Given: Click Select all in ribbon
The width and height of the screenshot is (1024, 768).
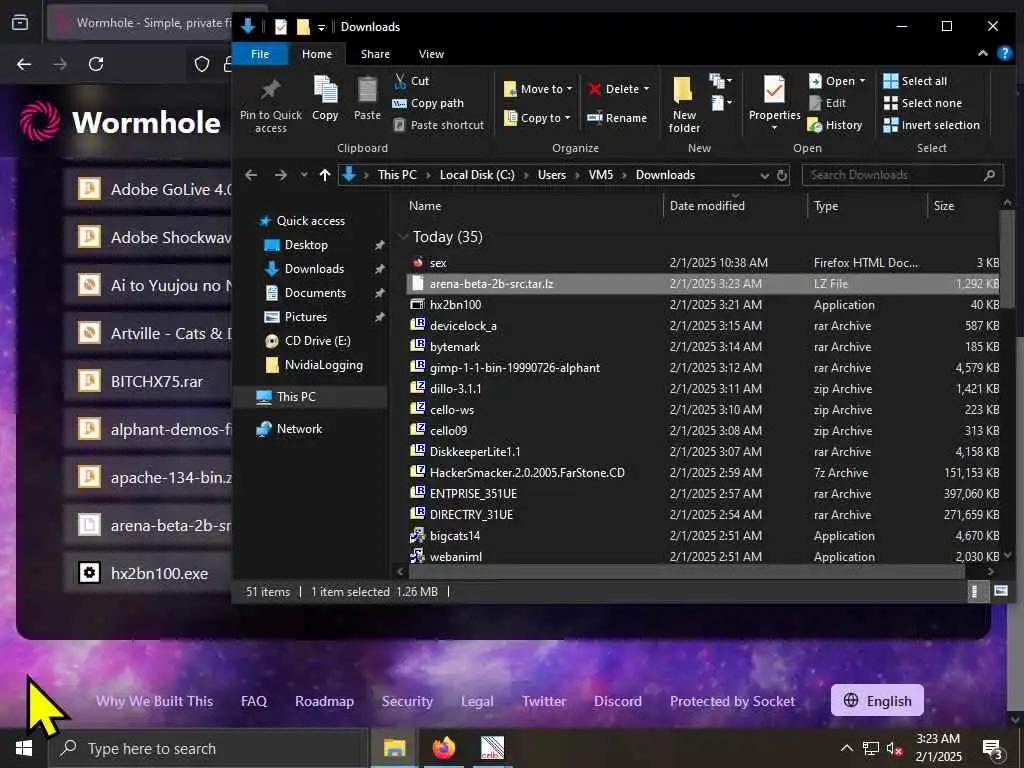Looking at the screenshot, I should [915, 81].
